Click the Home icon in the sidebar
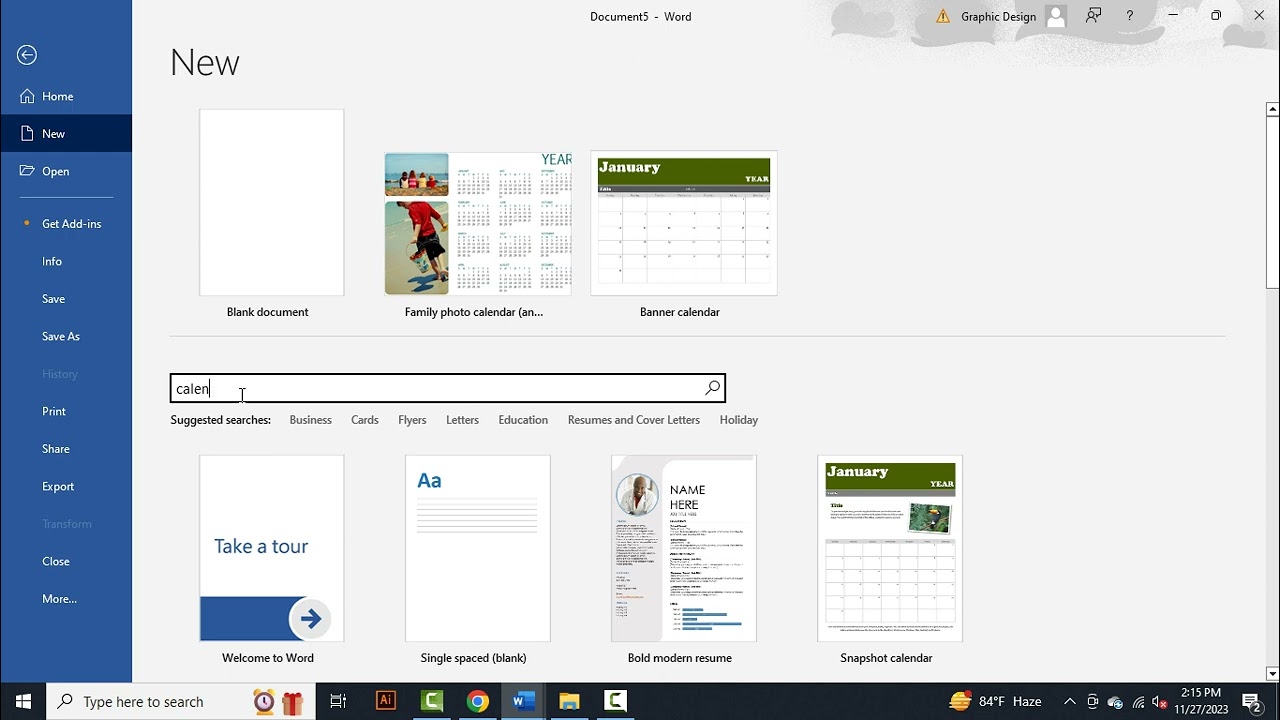This screenshot has width=1280, height=720. [x=27, y=96]
